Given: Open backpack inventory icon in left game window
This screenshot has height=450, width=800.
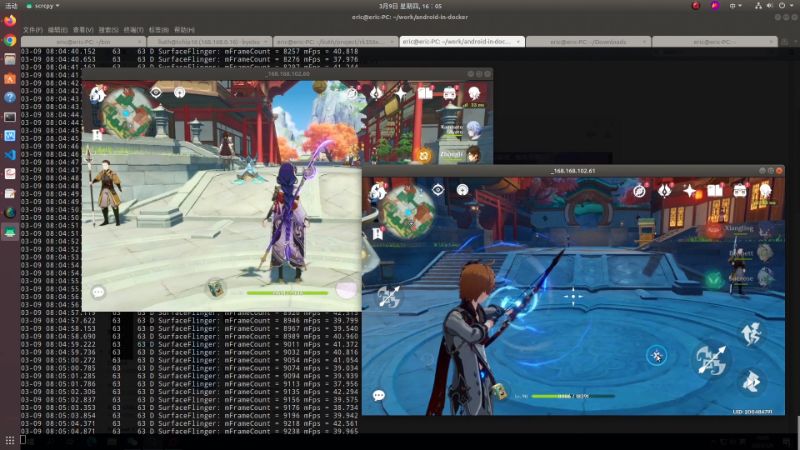Looking at the screenshot, I should pos(449,93).
